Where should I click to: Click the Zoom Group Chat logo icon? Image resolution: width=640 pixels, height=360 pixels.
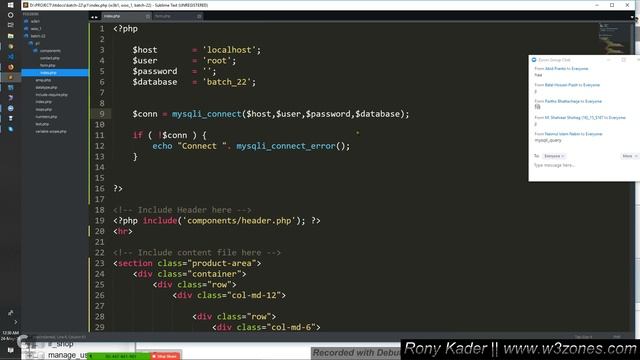534,60
